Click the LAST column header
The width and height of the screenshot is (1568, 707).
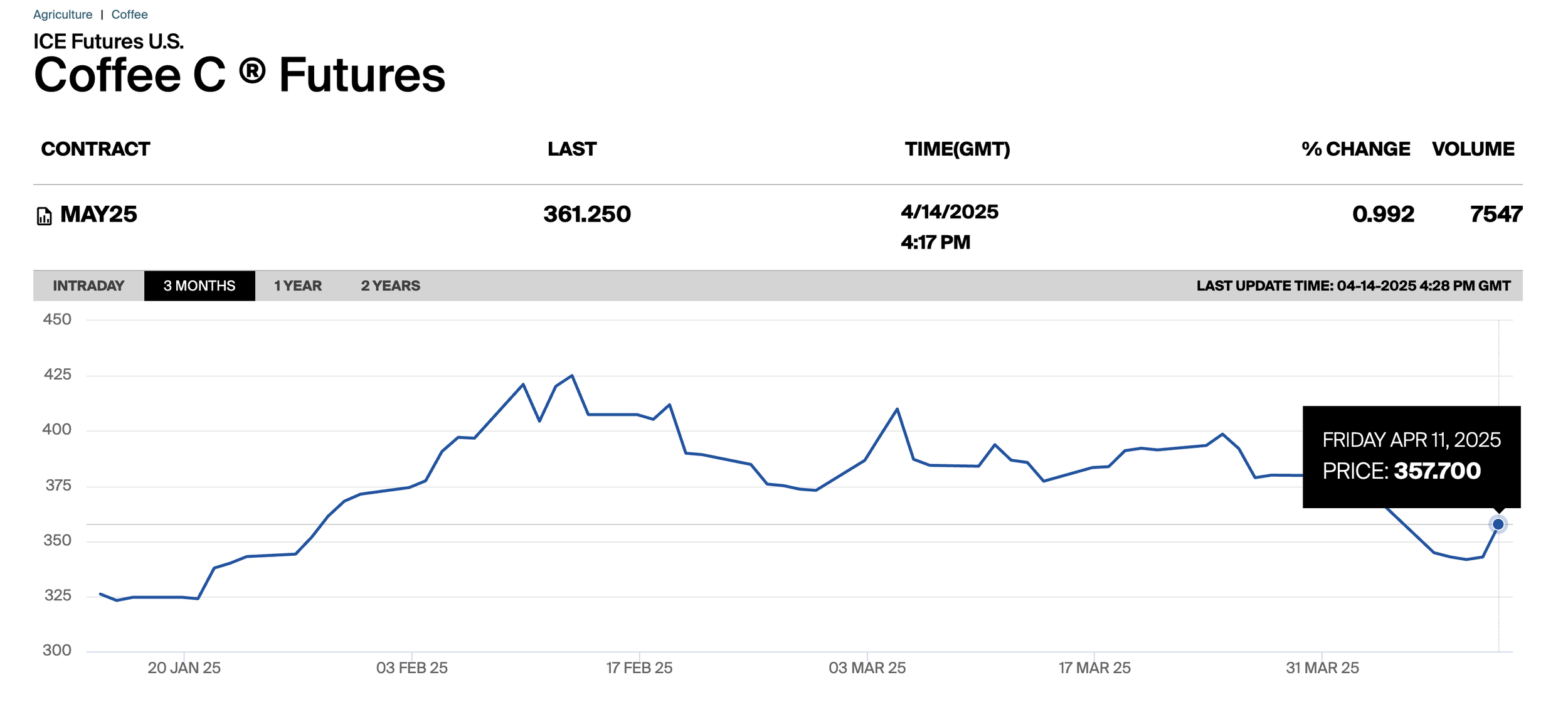[x=572, y=149]
